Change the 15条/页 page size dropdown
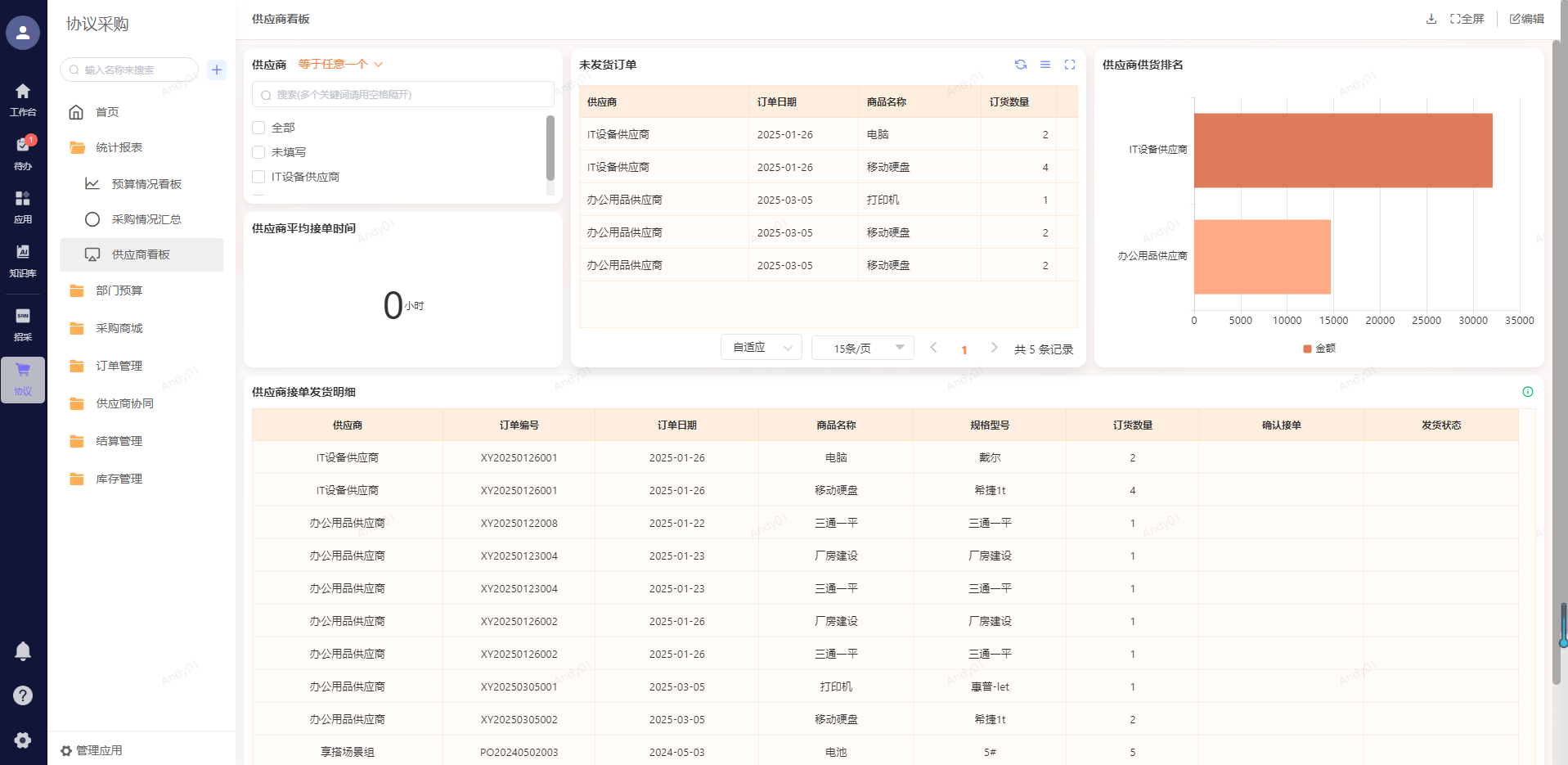 [862, 348]
